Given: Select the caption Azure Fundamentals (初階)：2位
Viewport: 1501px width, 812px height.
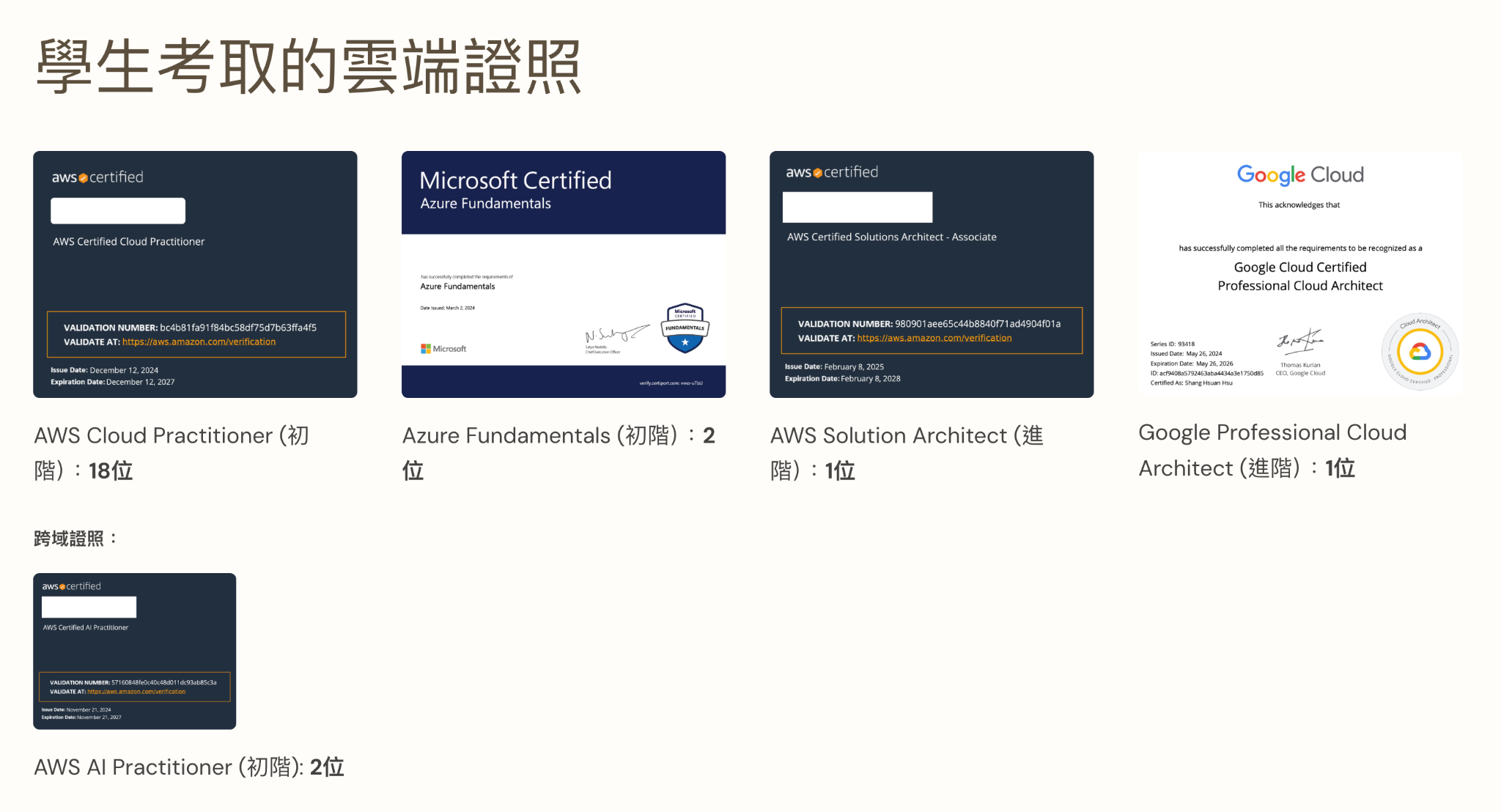Looking at the screenshot, I should tap(558, 453).
